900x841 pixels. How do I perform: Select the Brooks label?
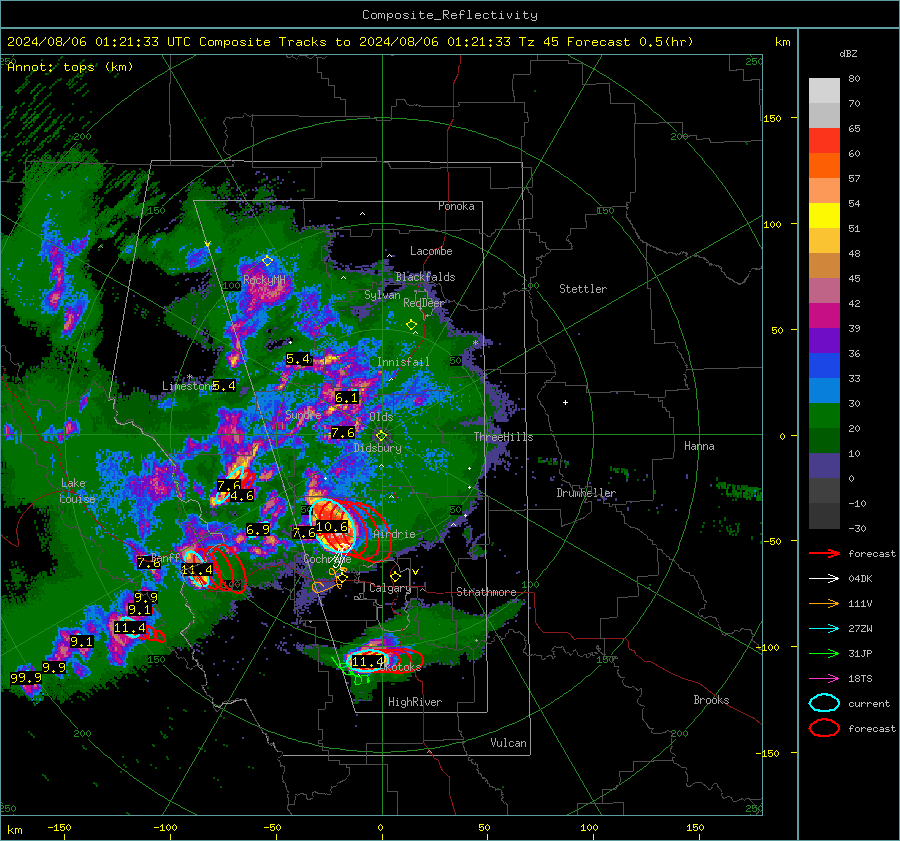pyautogui.click(x=711, y=700)
